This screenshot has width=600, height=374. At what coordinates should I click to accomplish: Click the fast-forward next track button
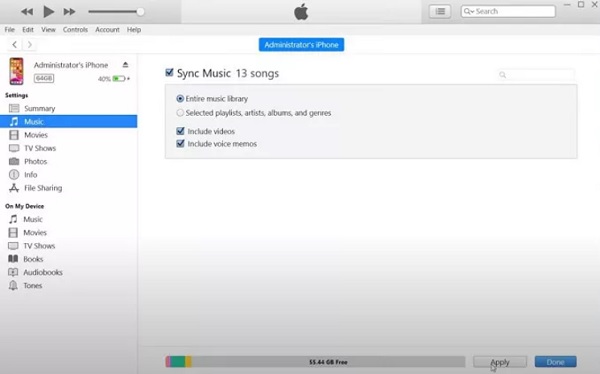coord(69,12)
